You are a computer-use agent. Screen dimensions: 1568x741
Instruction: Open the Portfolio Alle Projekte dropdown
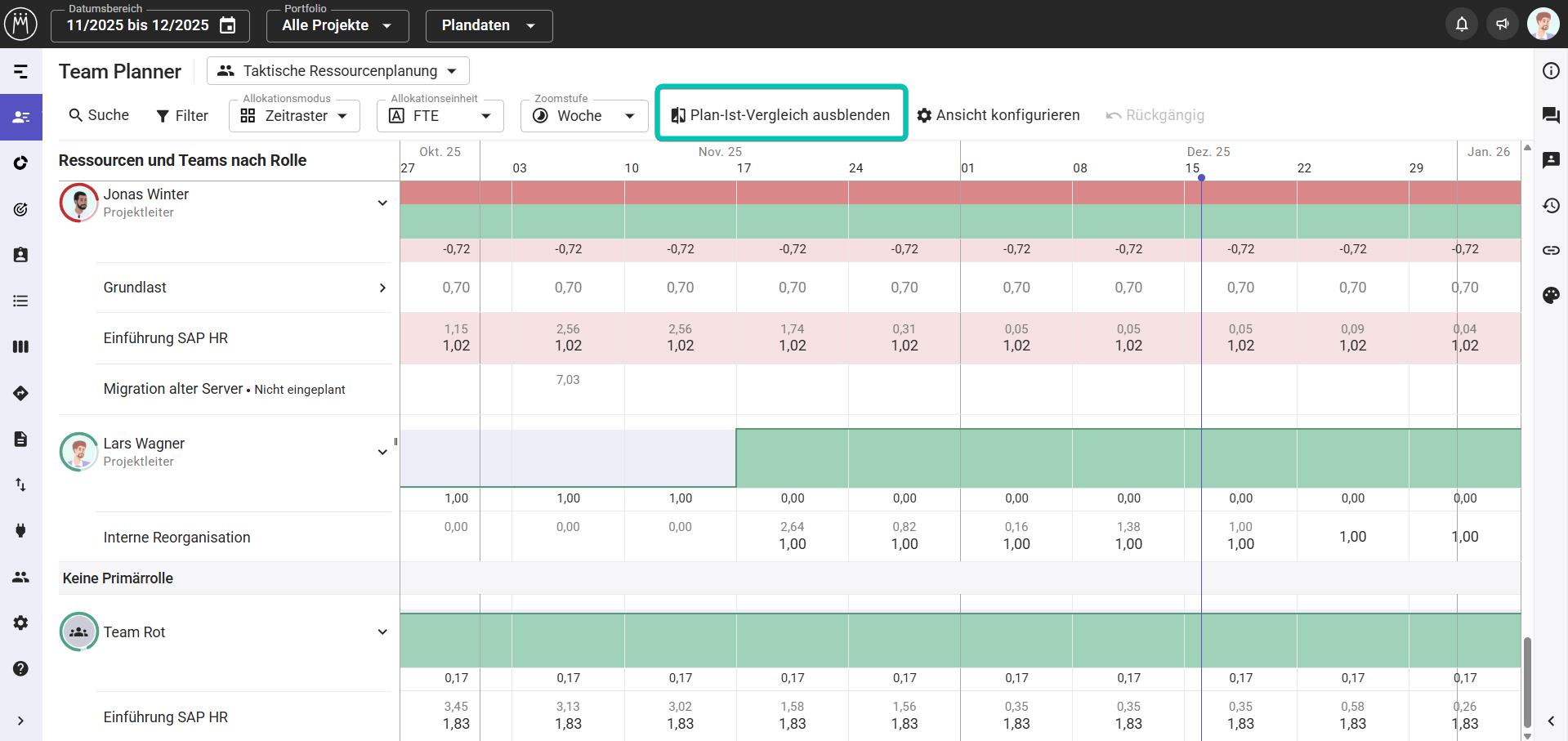point(337,25)
